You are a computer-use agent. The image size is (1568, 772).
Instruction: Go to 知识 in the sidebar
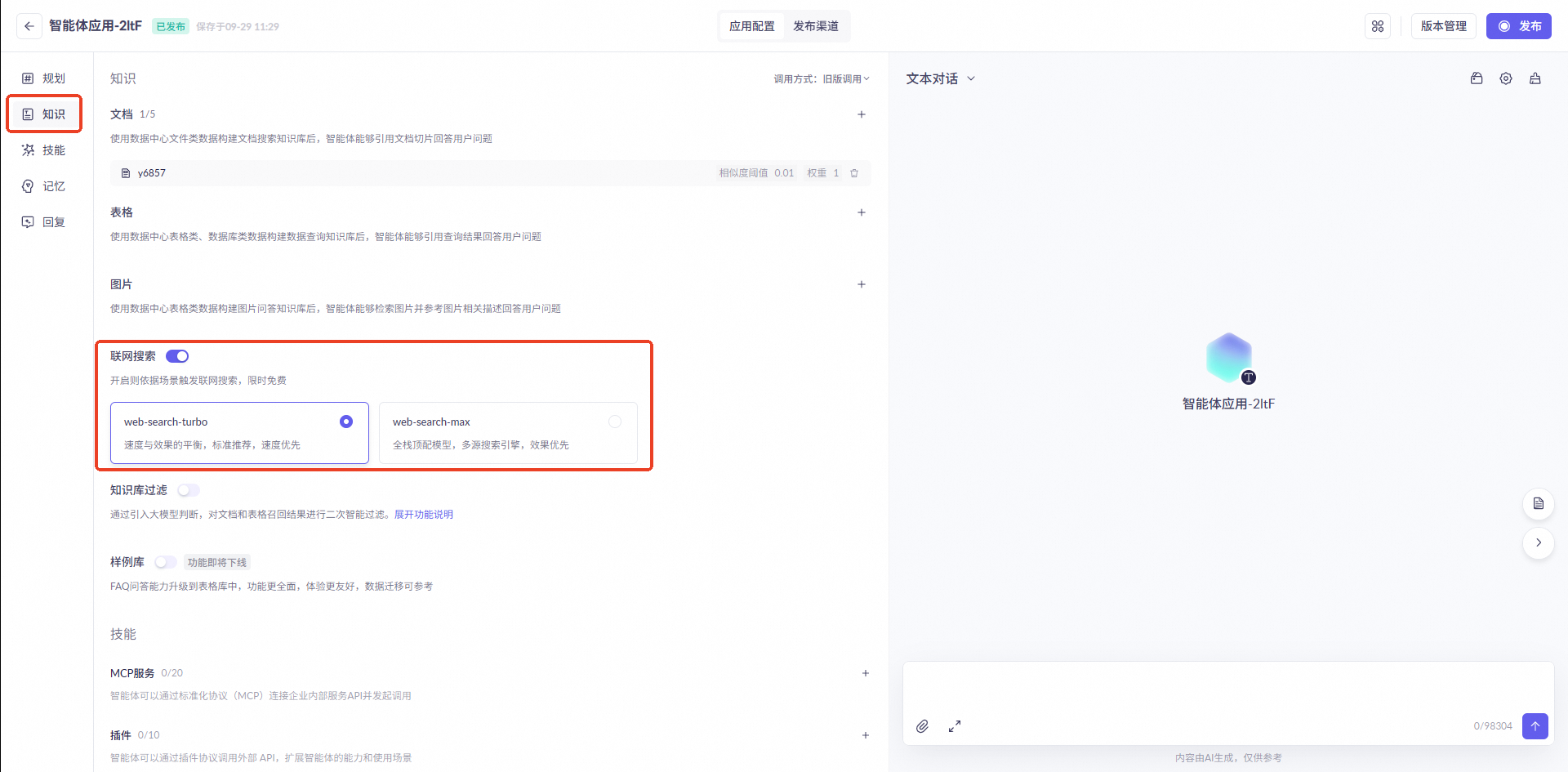[x=45, y=114]
